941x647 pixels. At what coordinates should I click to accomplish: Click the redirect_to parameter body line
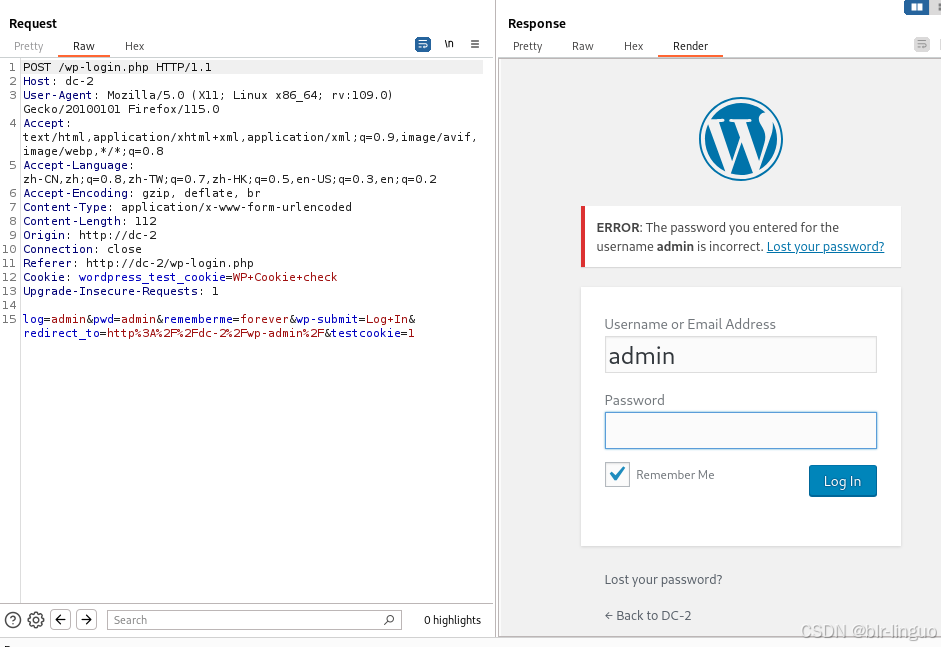tap(218, 333)
